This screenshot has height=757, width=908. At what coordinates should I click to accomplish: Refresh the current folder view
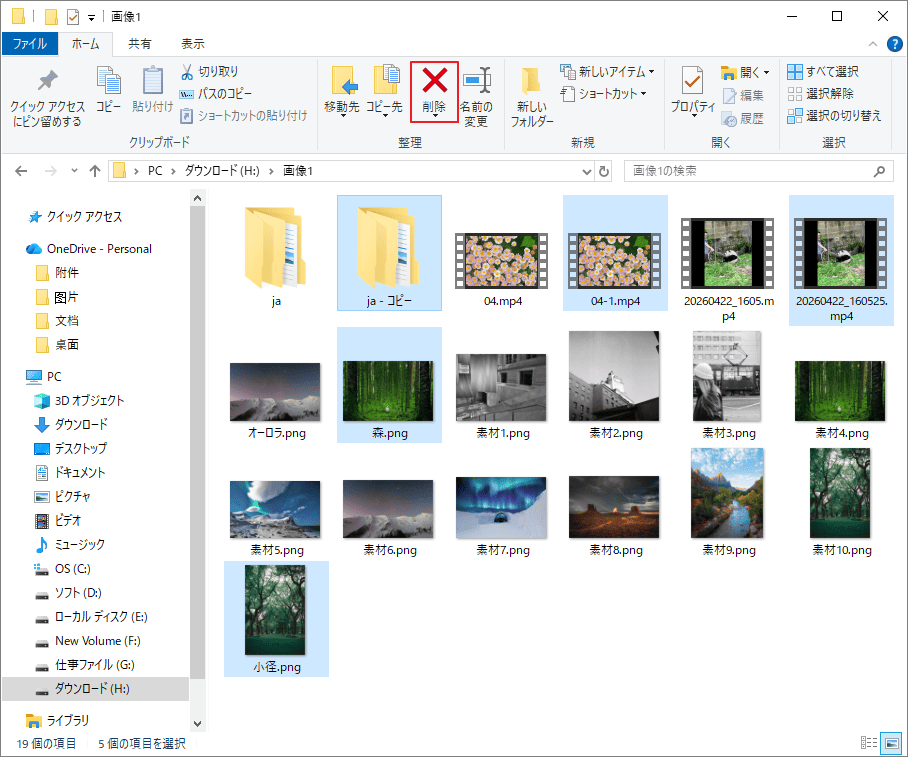[x=603, y=171]
